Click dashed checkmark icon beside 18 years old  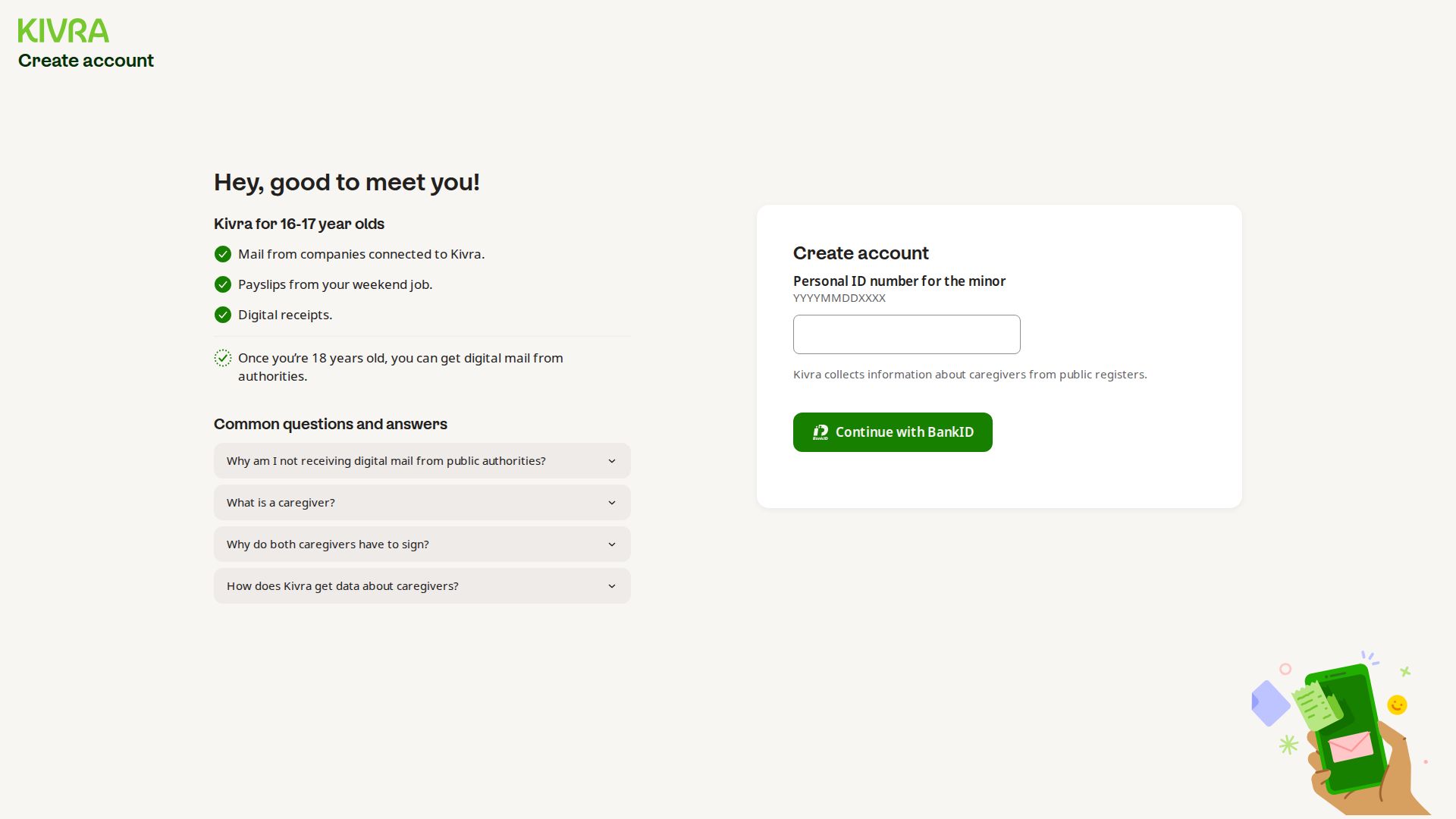tap(223, 358)
